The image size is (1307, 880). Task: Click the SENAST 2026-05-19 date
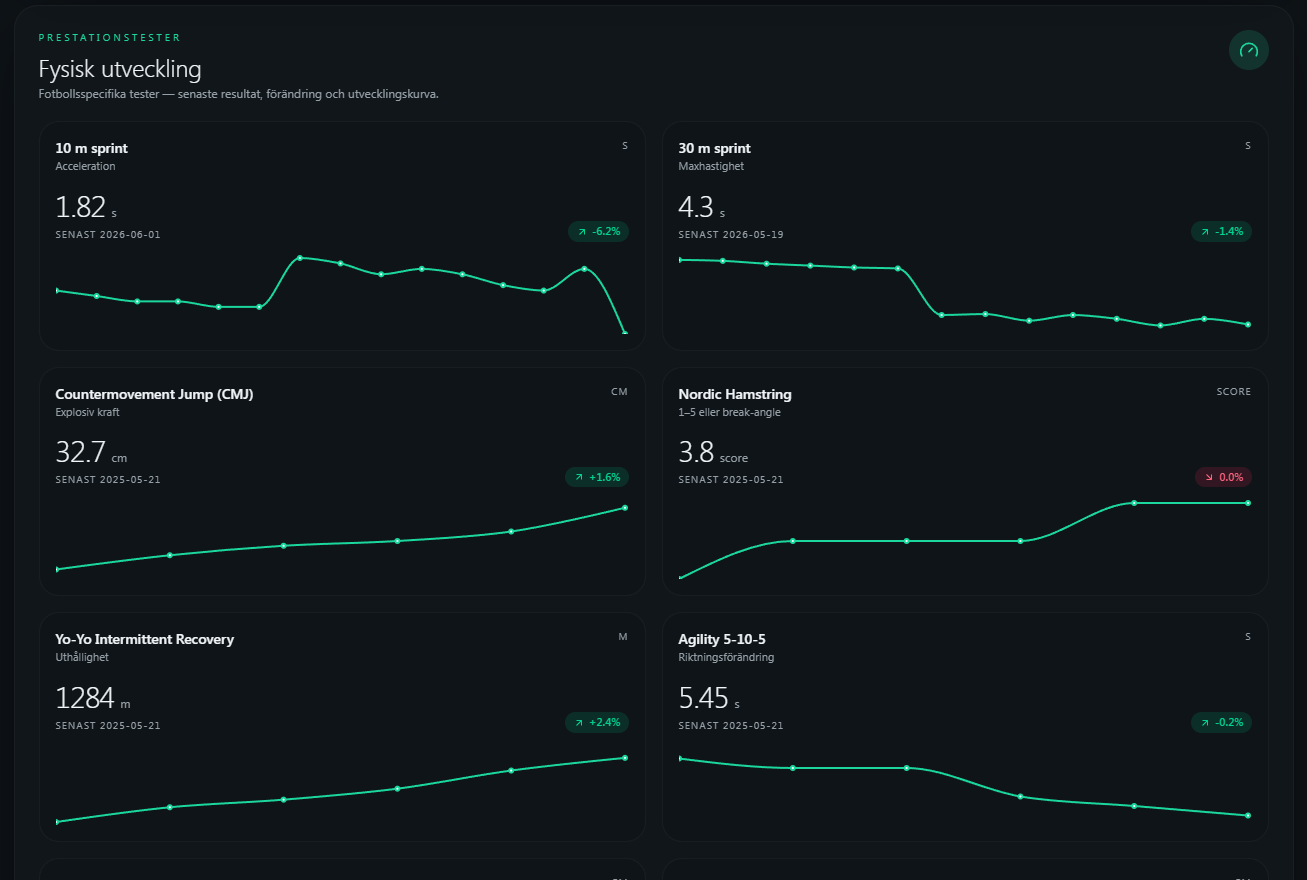coord(731,235)
